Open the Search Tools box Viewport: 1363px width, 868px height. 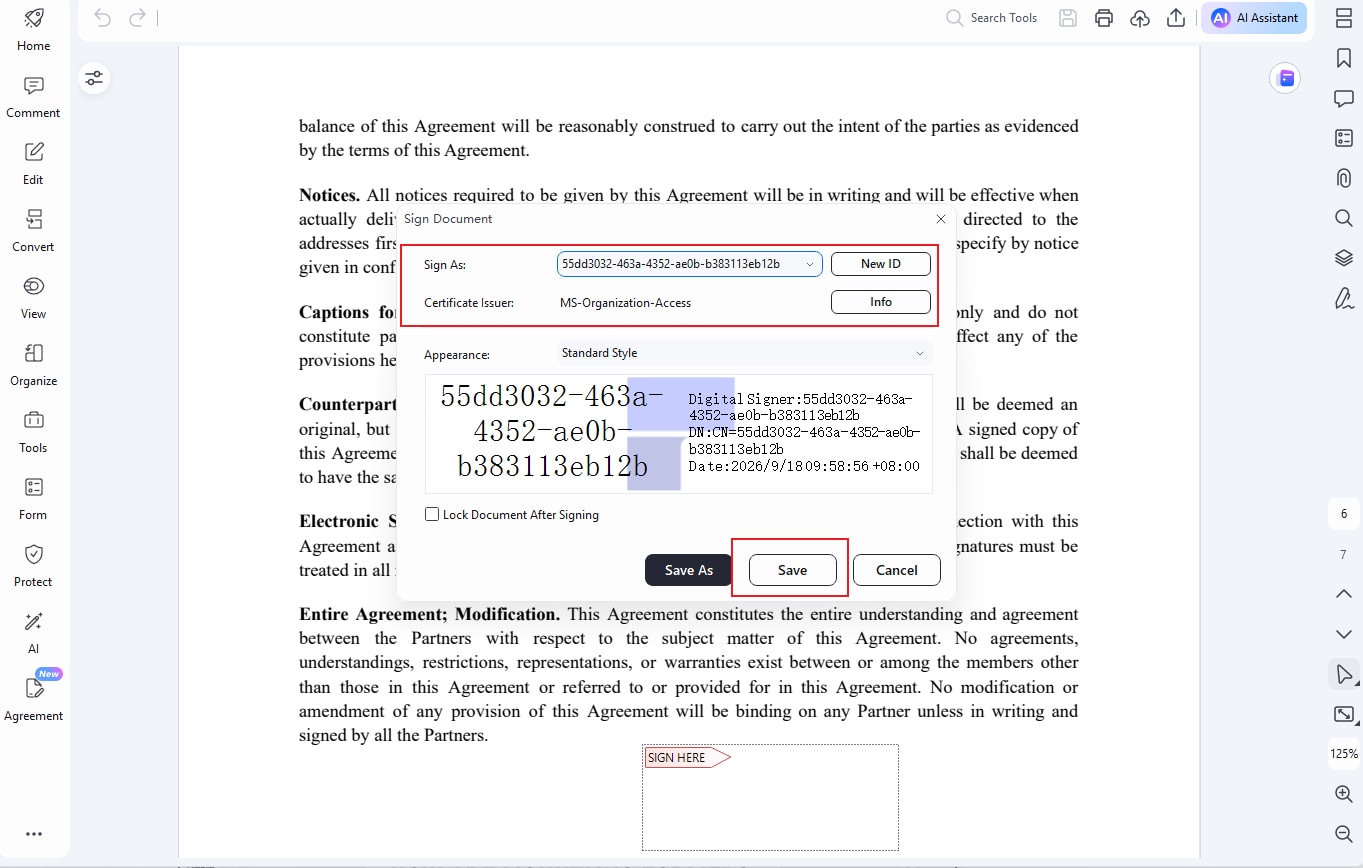[x=992, y=18]
